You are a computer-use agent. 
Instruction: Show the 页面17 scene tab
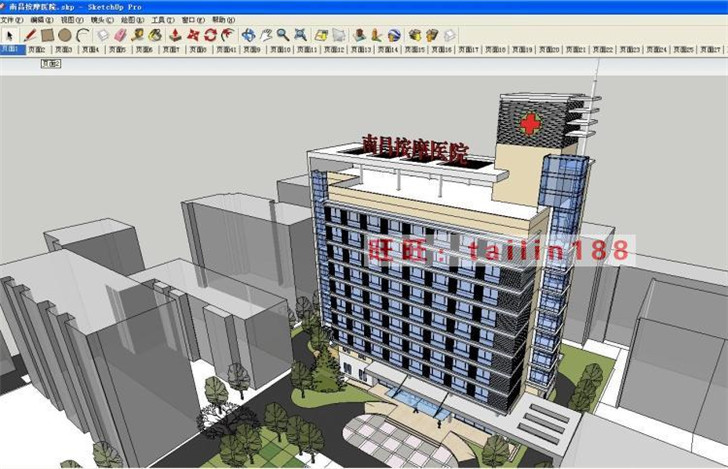click(x=468, y=49)
